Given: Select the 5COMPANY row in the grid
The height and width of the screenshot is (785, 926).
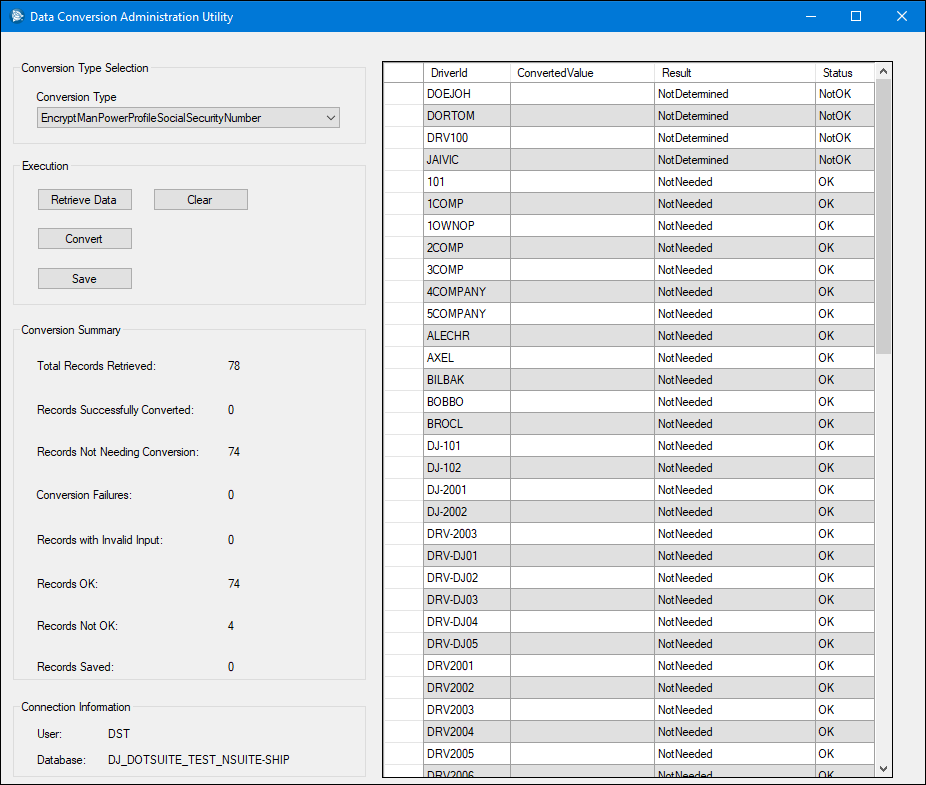Looking at the screenshot, I should click(467, 313).
